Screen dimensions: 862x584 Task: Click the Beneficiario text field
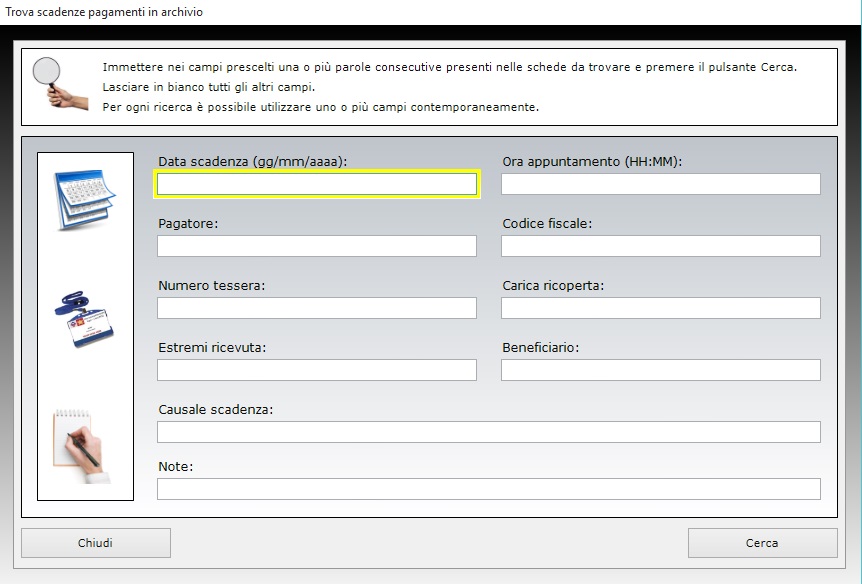[660, 370]
